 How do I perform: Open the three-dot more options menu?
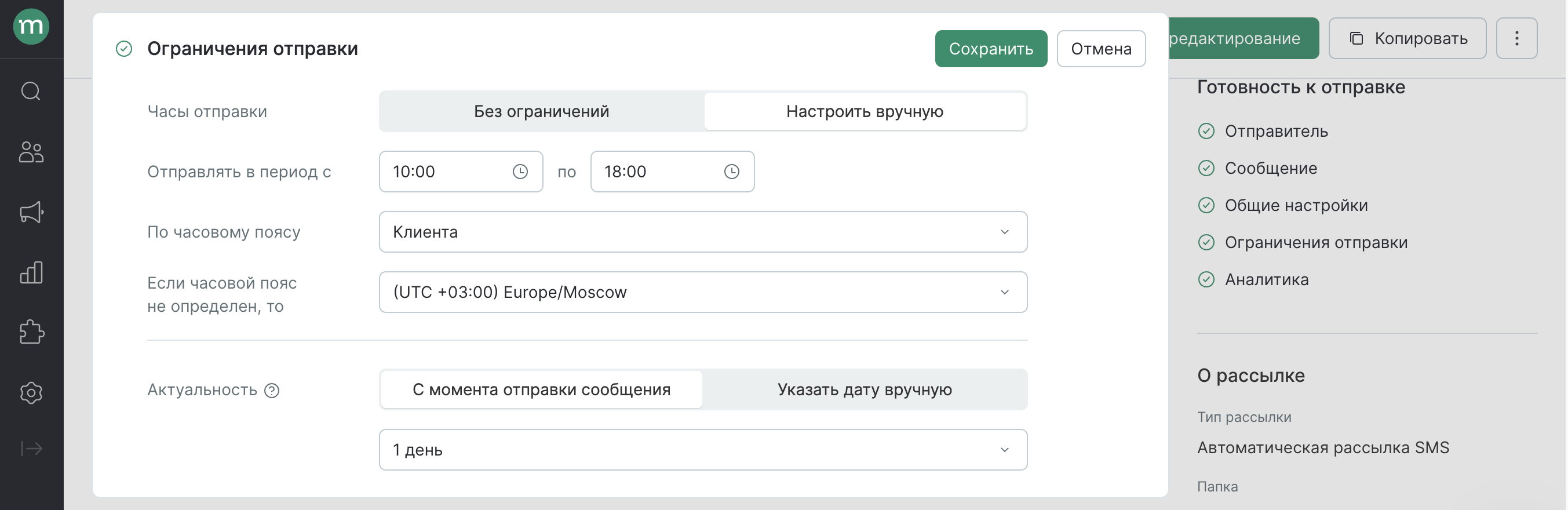pos(1516,38)
